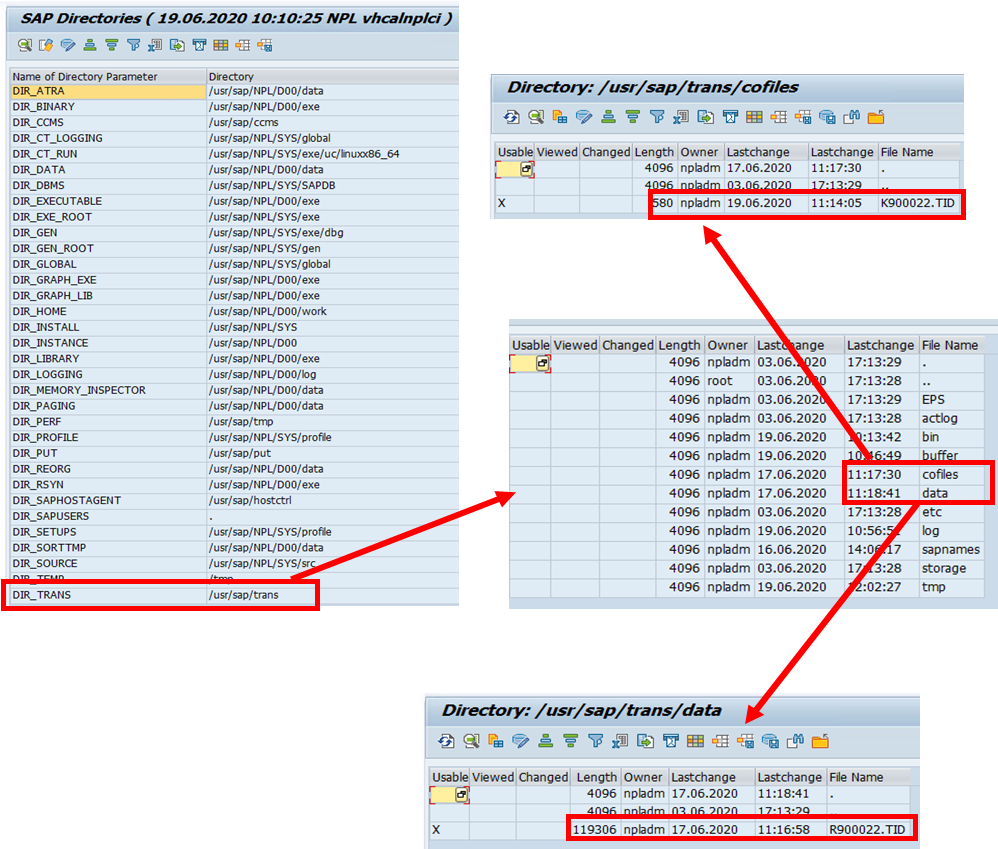Open Details icon in SAP Directories toolbar
The height and width of the screenshot is (849, 998).
25,45
